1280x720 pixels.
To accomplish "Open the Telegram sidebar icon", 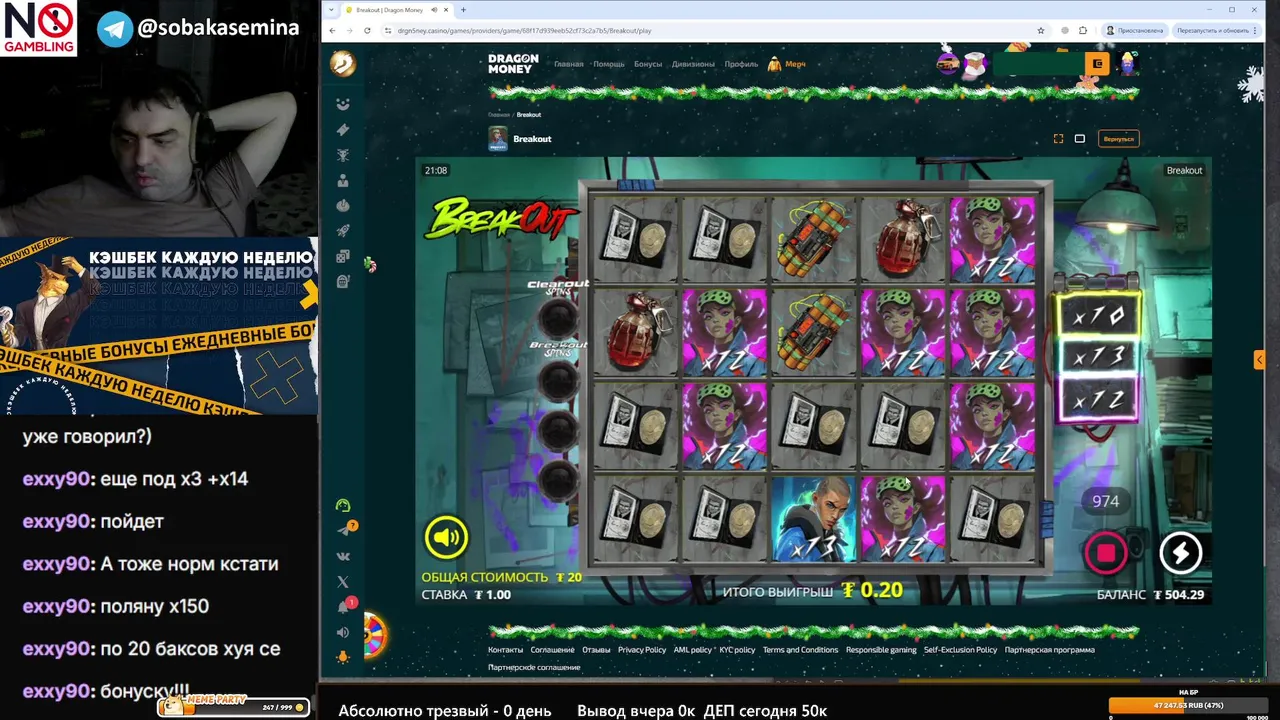I will click(344, 530).
